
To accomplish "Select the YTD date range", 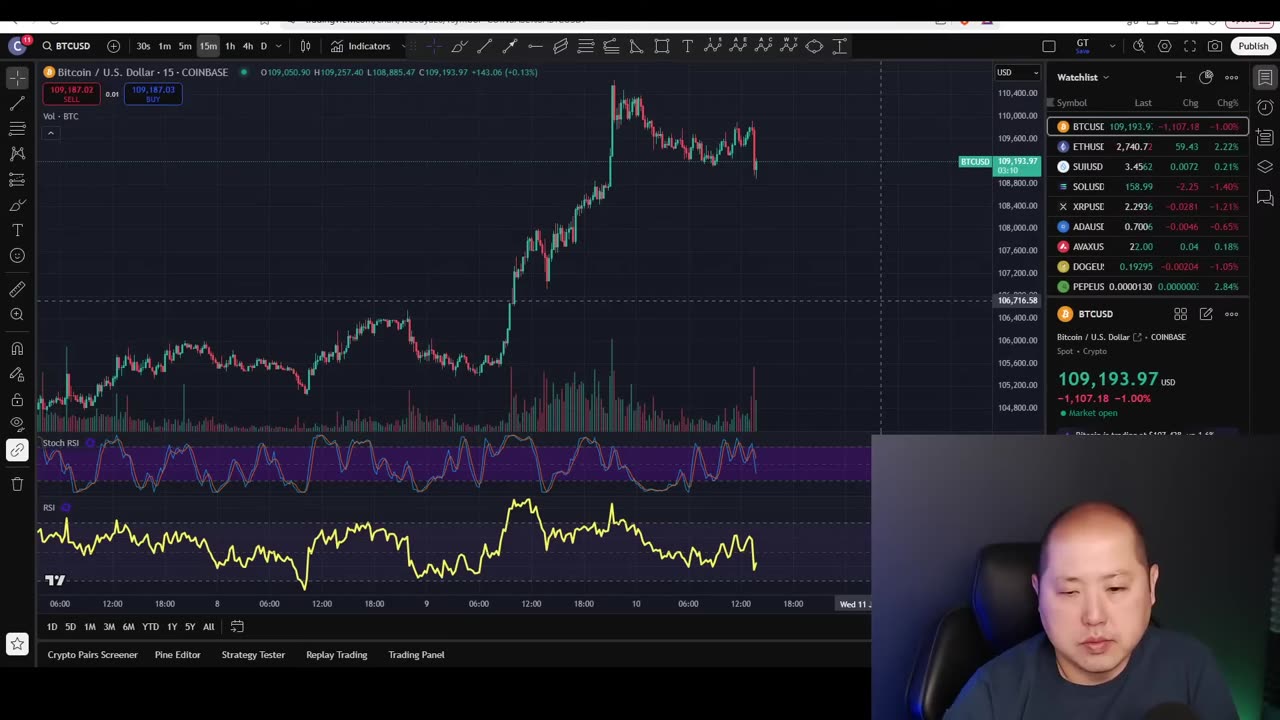I will tap(150, 627).
